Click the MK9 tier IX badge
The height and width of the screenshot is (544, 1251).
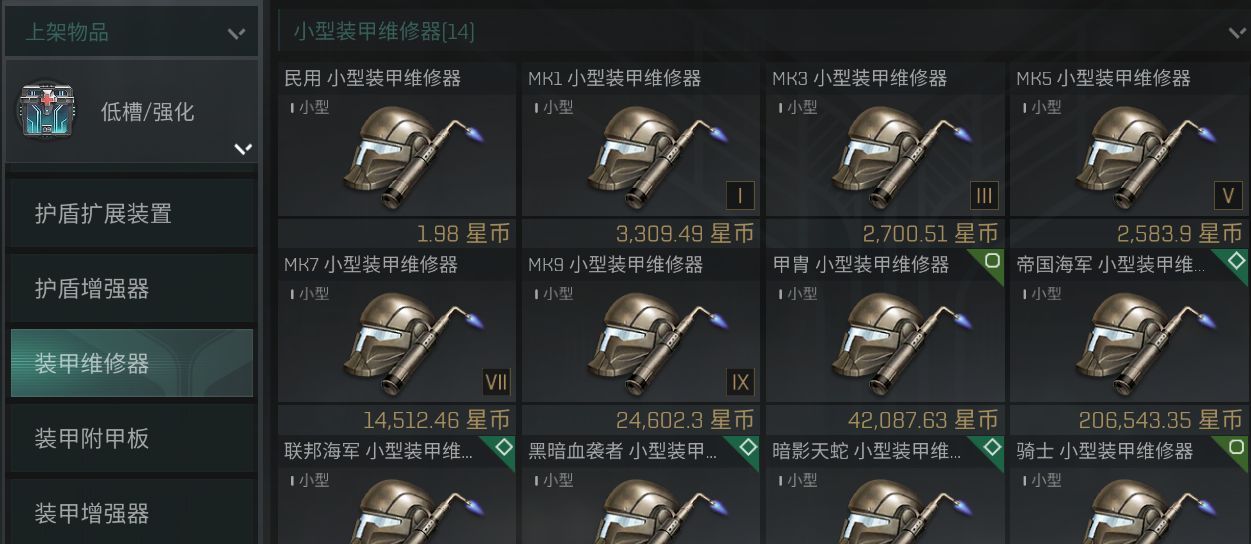740,382
